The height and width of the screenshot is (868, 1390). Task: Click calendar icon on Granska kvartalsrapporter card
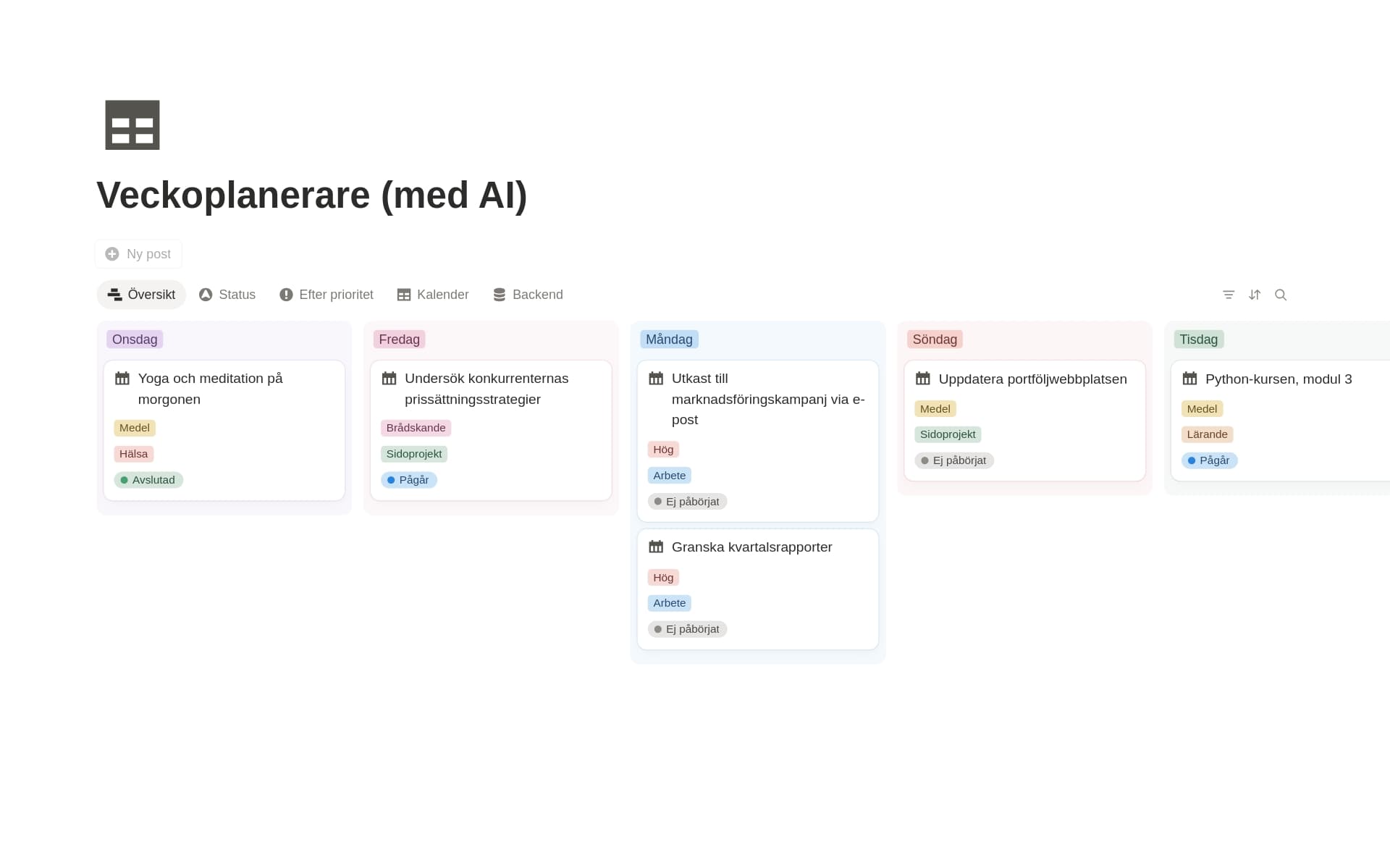656,547
